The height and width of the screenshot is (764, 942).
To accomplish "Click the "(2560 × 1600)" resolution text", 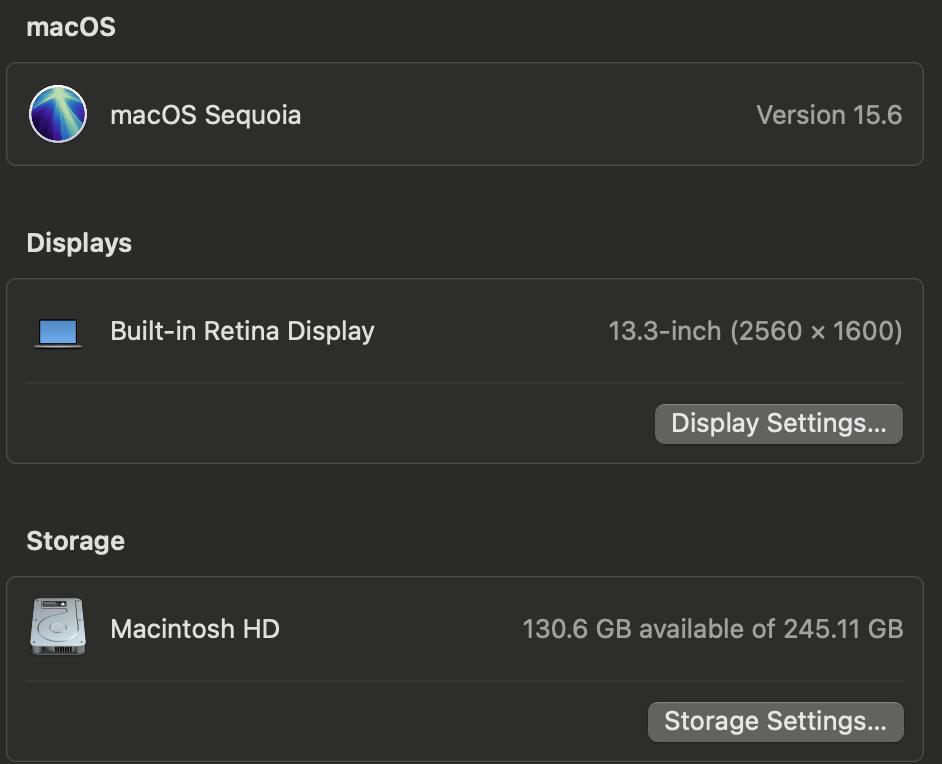I will pyautogui.click(x=816, y=331).
